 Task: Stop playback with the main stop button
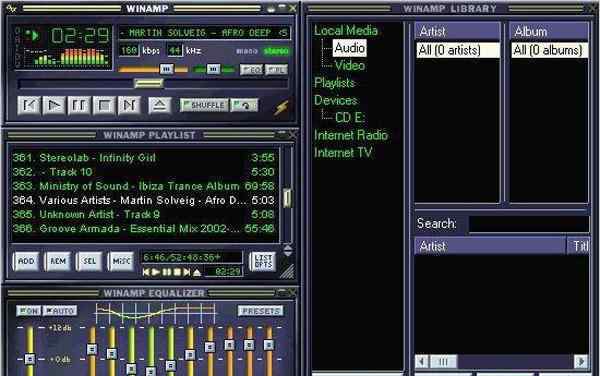point(104,105)
